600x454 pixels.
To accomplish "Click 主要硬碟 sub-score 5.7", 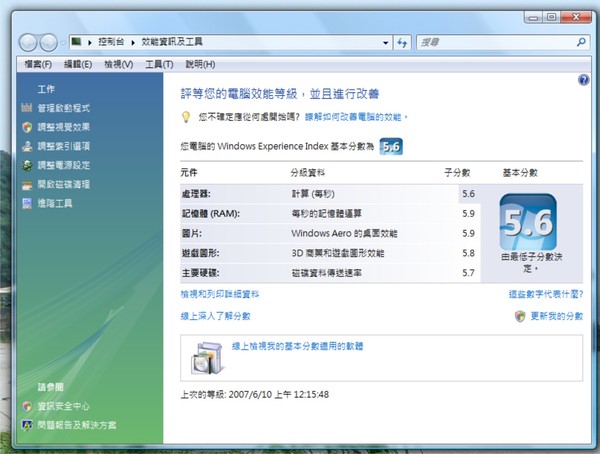I will (468, 273).
